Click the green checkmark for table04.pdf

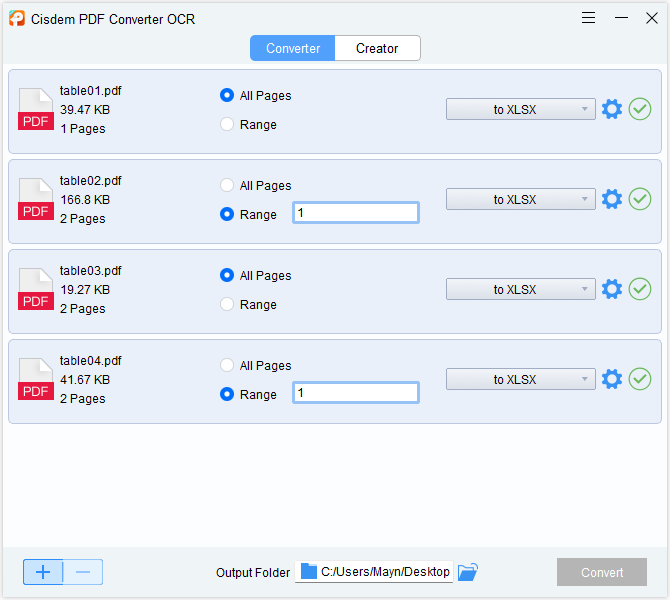[x=640, y=379]
